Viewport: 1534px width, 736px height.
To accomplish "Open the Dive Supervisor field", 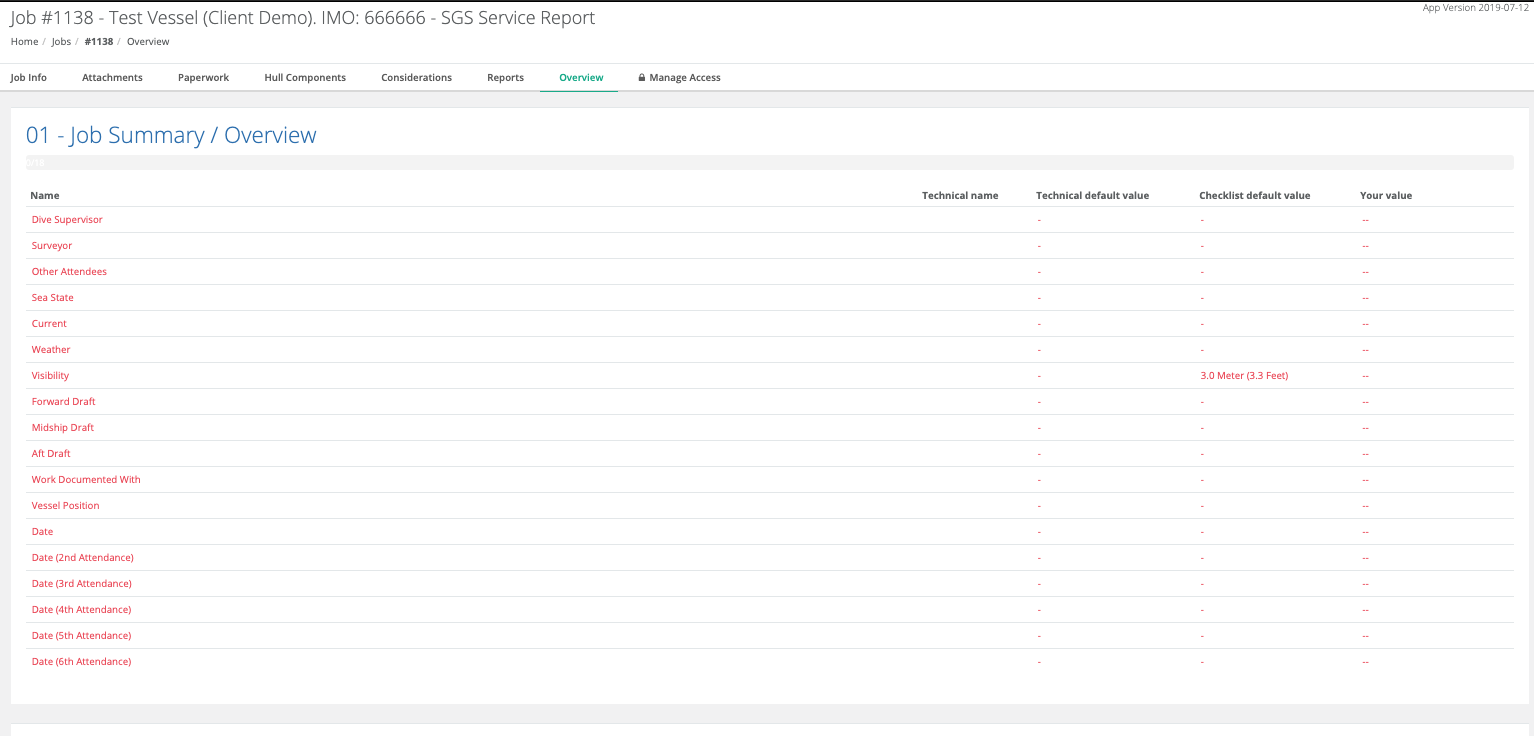I will point(67,219).
